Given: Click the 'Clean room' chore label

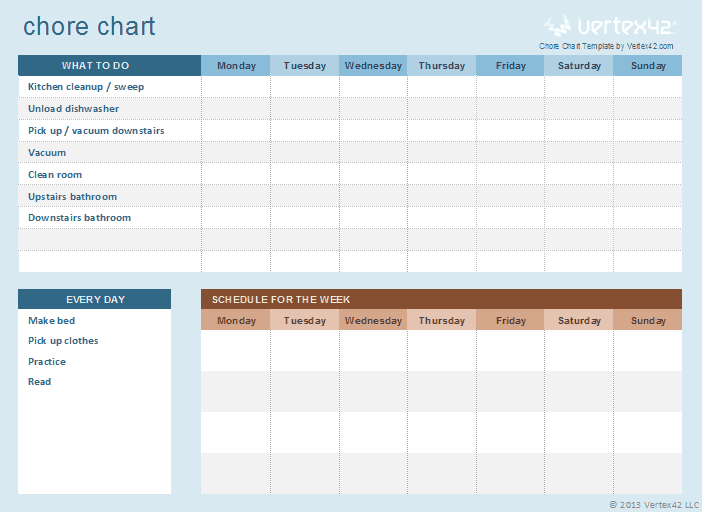Looking at the screenshot, I should point(55,175).
